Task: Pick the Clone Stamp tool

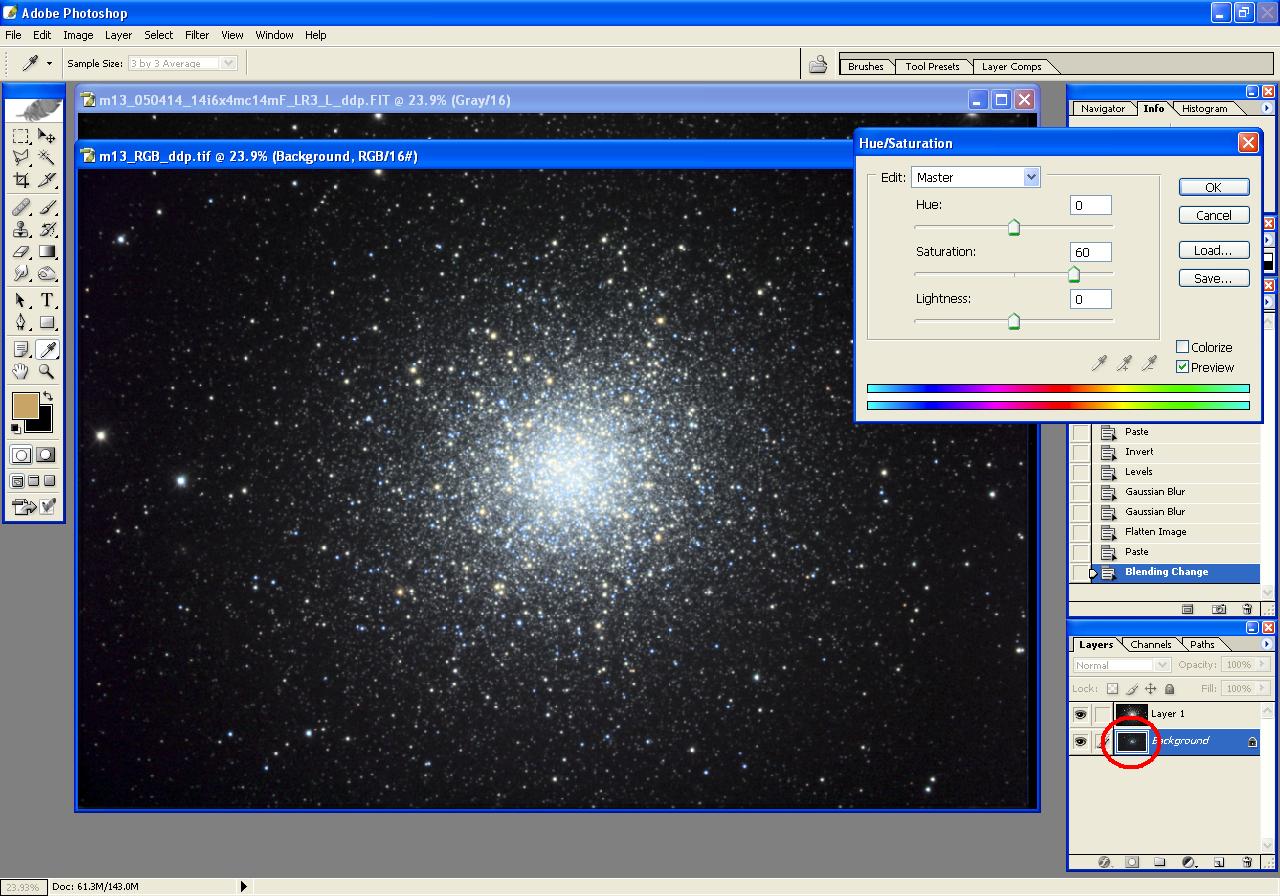Action: (x=21, y=229)
